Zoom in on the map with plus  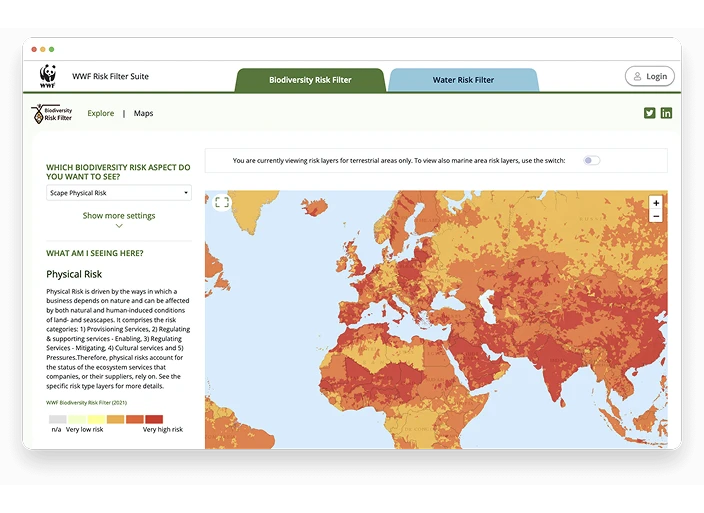(656, 203)
